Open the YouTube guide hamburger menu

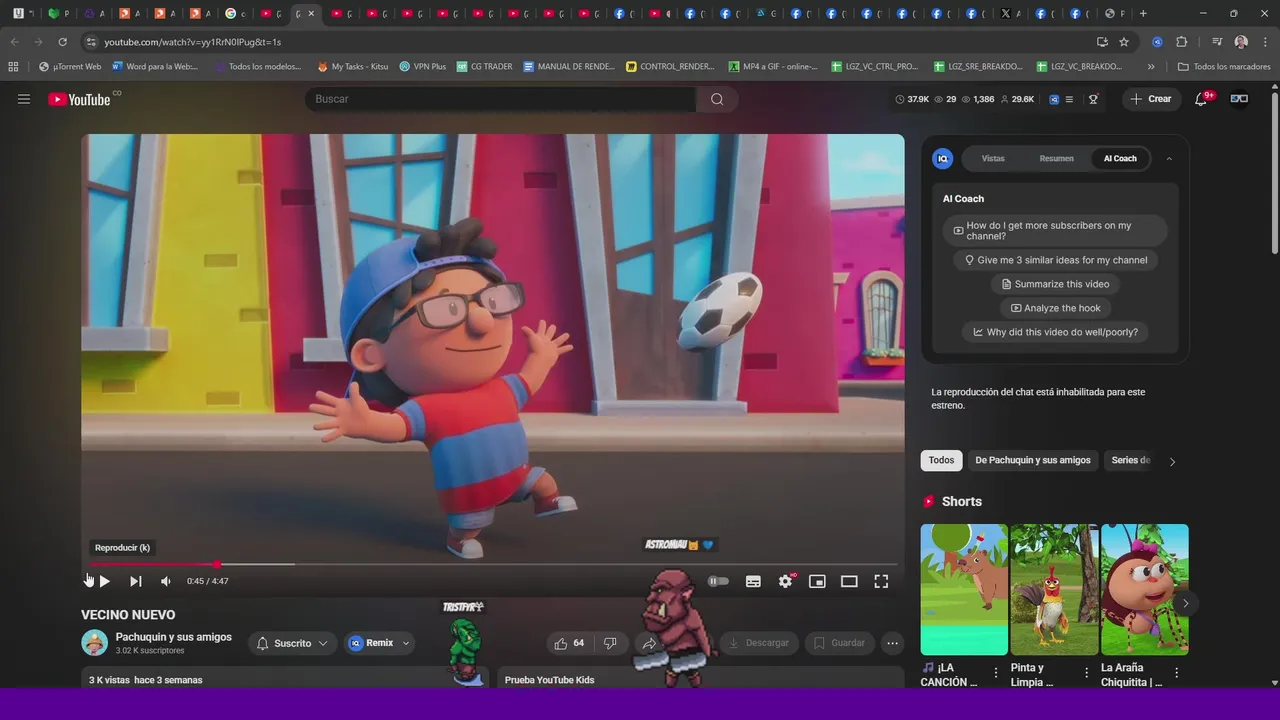coord(24,99)
